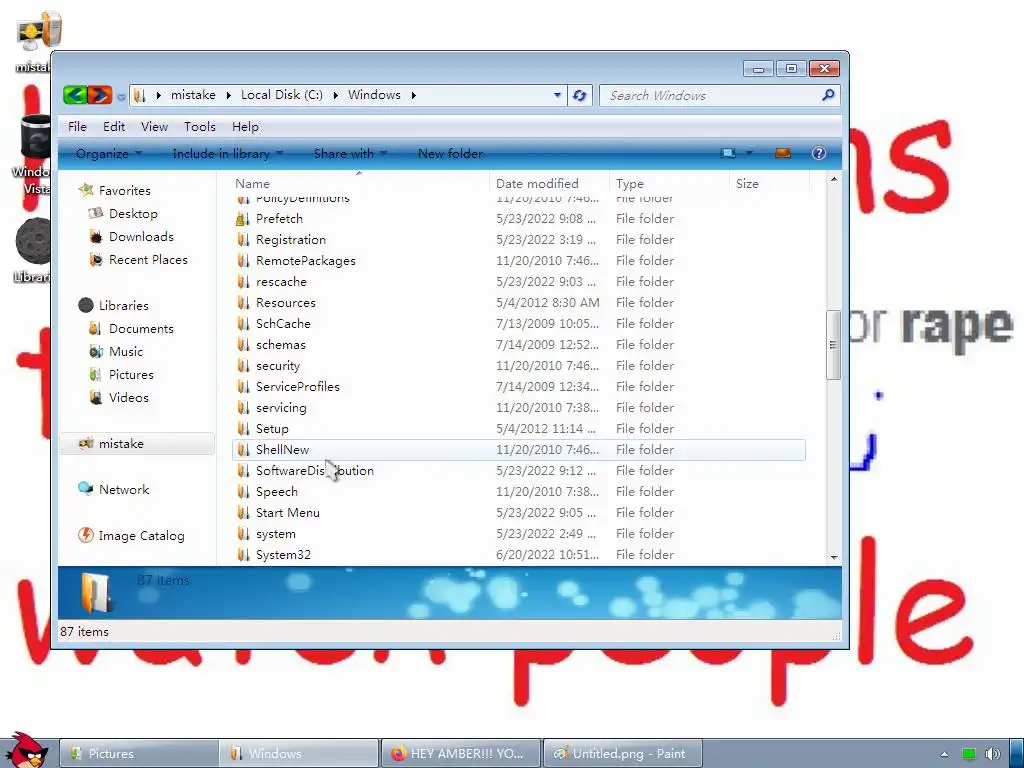Open the address bar history dropdown
Image resolution: width=1024 pixels, height=768 pixels.
click(557, 95)
